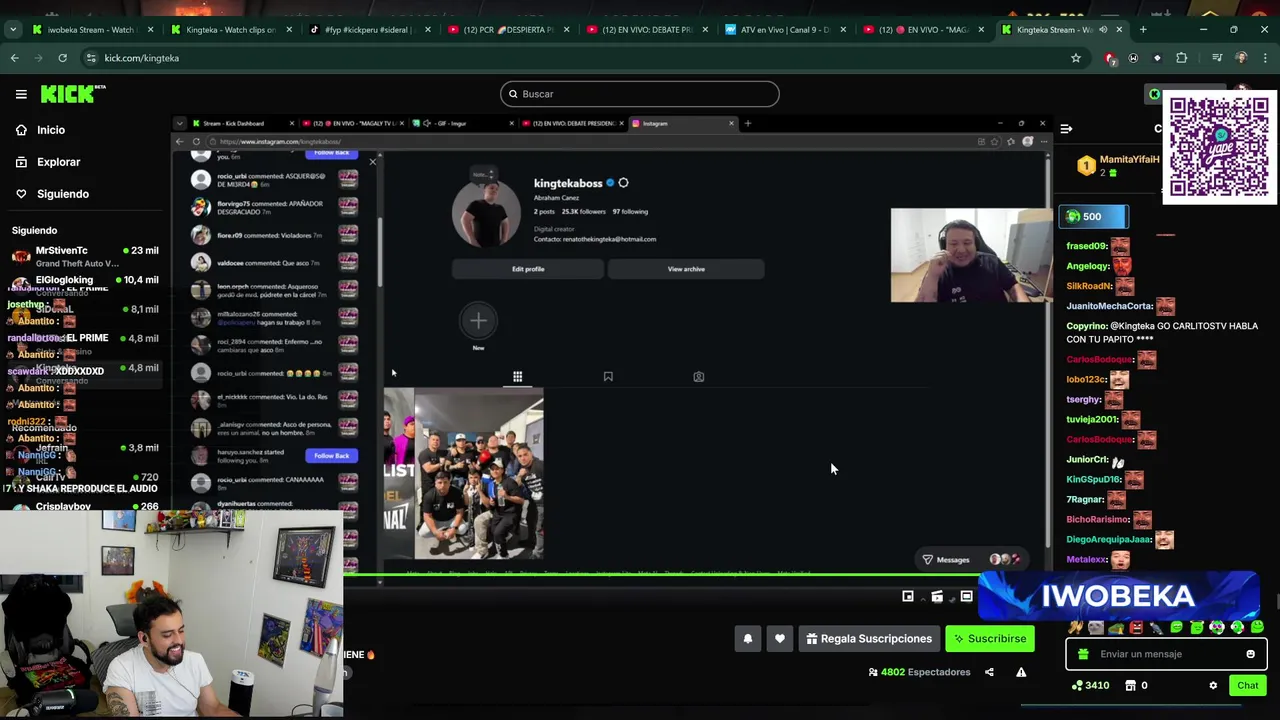Close the iwobeka Stream tab
1280x720 pixels.
pyautogui.click(x=151, y=30)
